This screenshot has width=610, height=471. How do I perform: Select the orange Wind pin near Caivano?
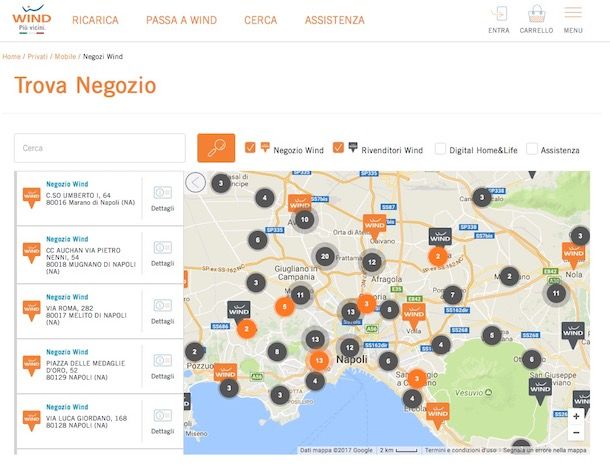[x=374, y=227]
